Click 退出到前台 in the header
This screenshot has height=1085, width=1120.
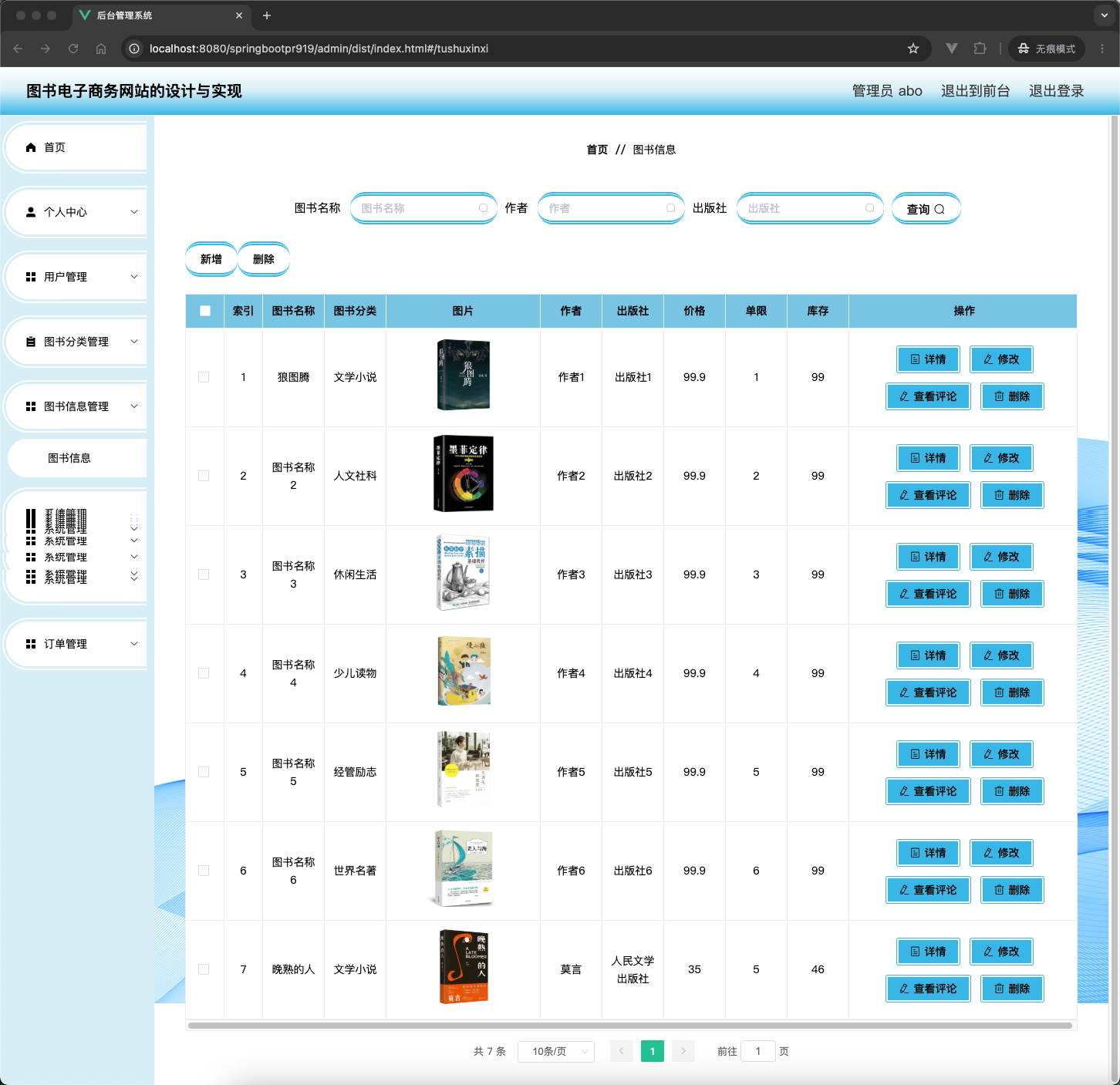click(x=975, y=91)
